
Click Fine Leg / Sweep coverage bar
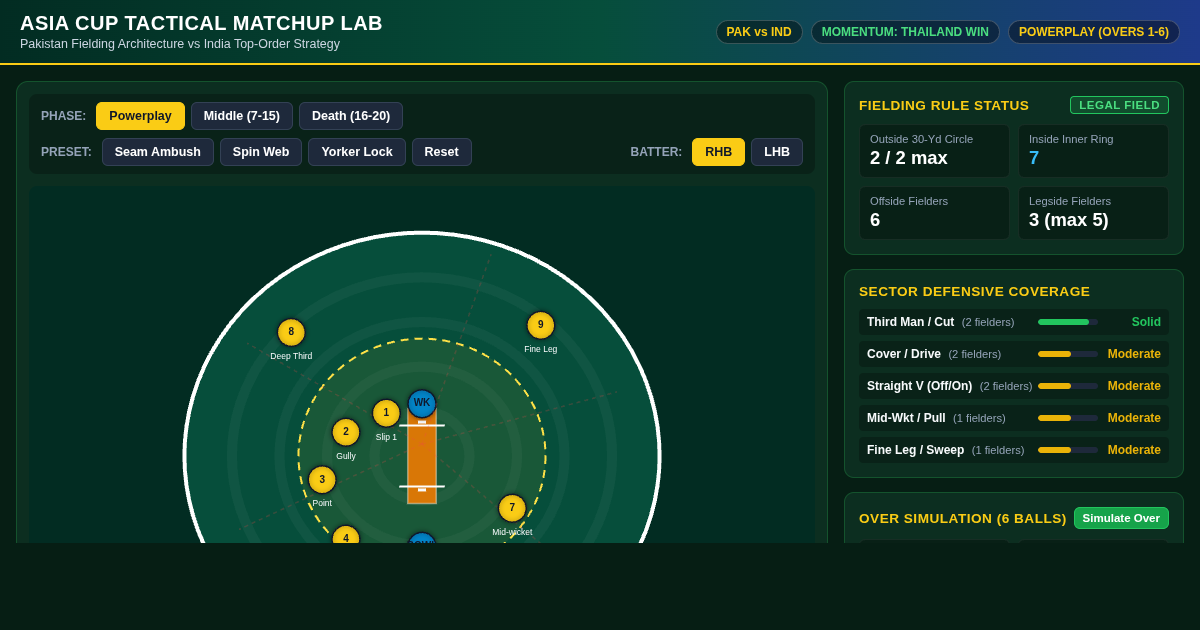click(x=1068, y=450)
